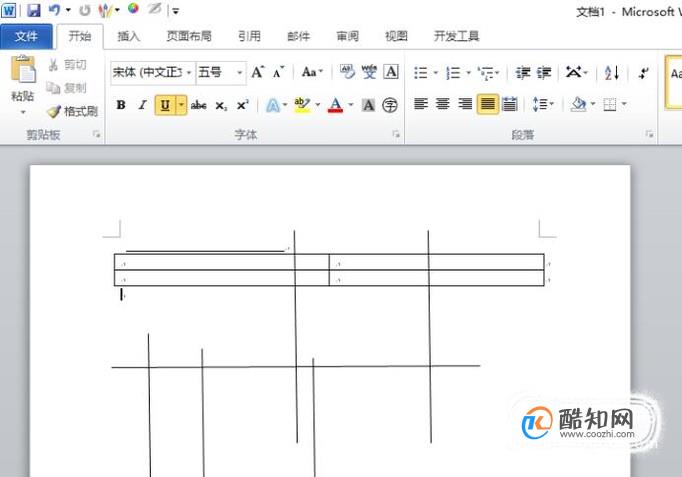Open the File (文件) tab

click(x=26, y=37)
